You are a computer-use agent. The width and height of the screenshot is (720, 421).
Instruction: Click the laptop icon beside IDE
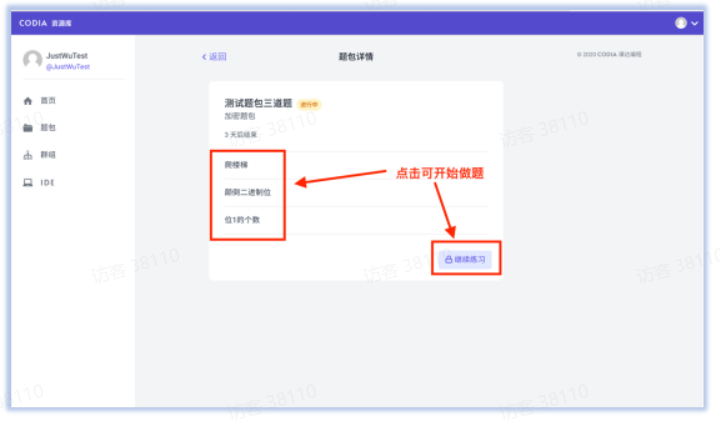[28, 183]
